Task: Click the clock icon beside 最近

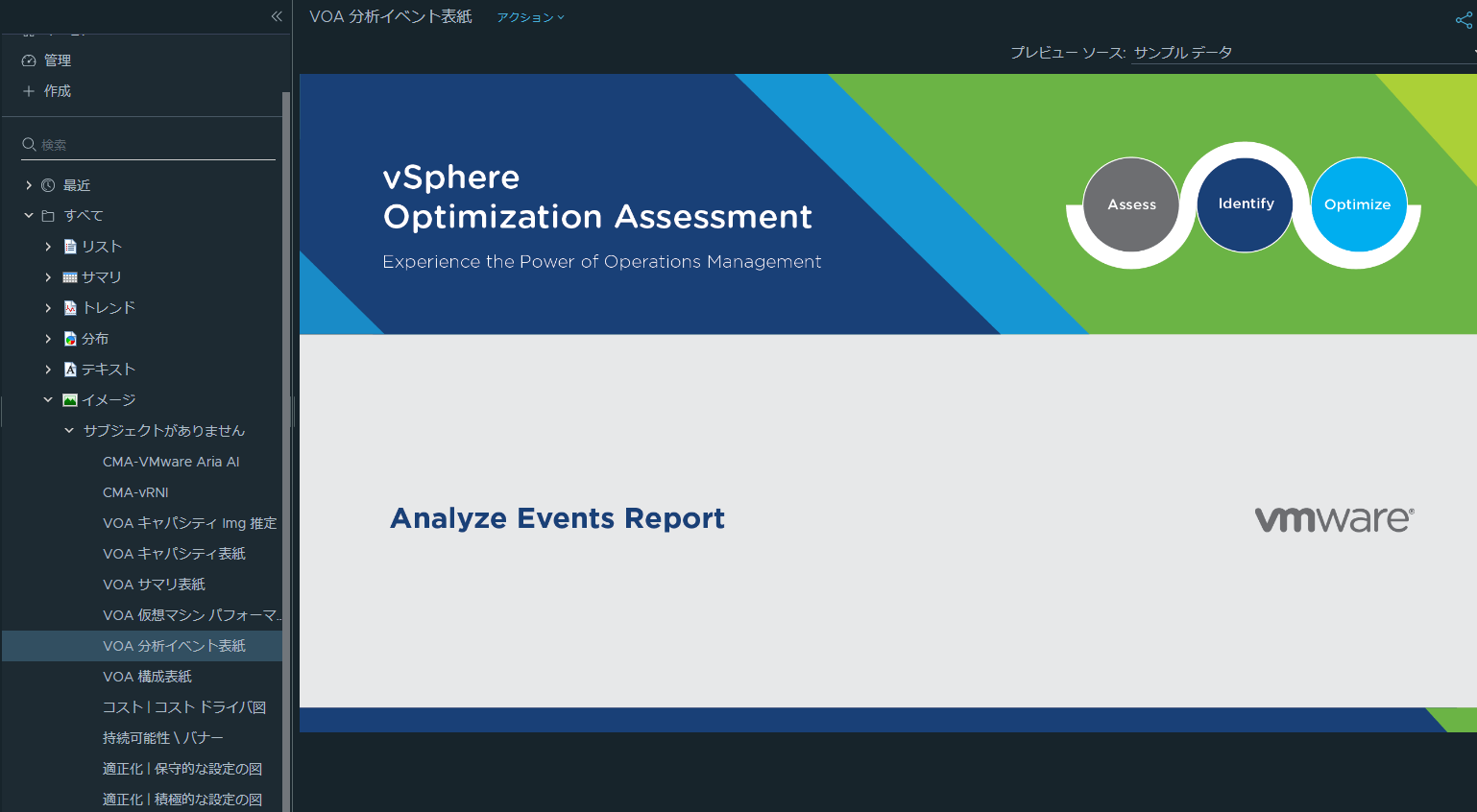Action: click(x=48, y=185)
